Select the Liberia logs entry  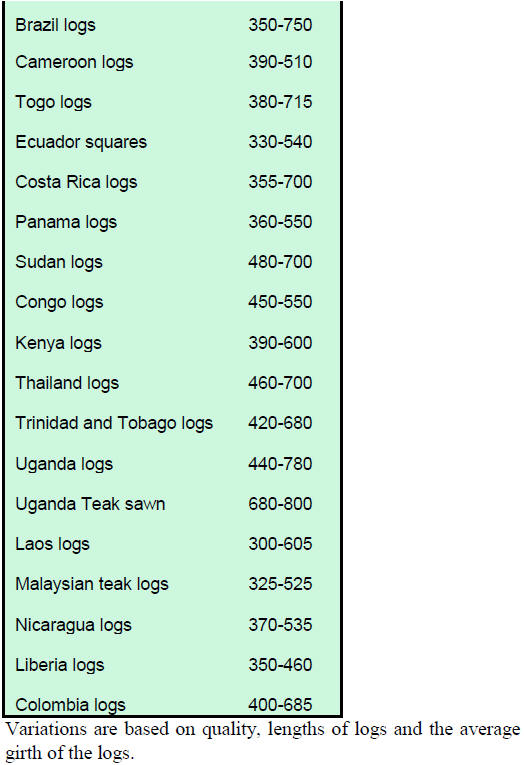(60, 665)
